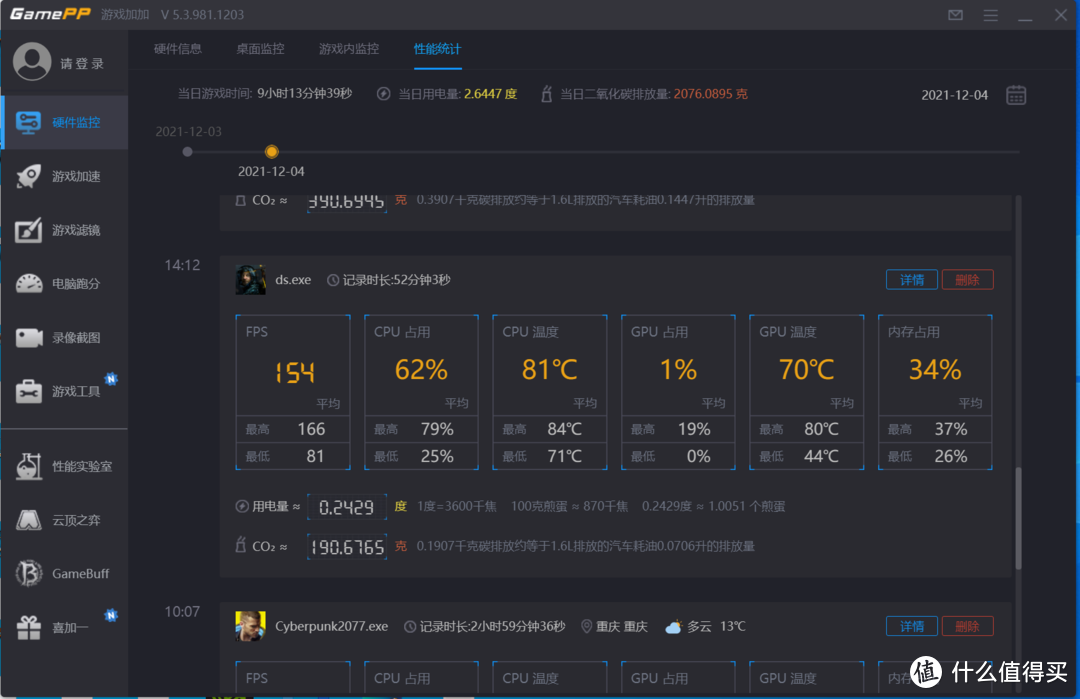
Task: Switch to 游戏内监控 tab
Action: 349,49
